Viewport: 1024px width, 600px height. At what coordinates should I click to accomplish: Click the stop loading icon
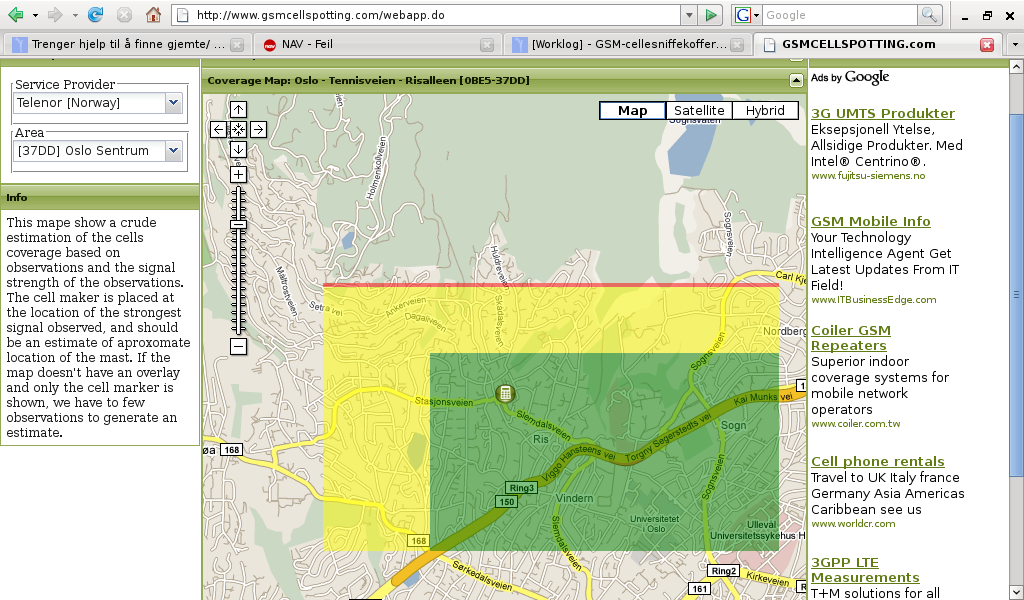tap(124, 14)
